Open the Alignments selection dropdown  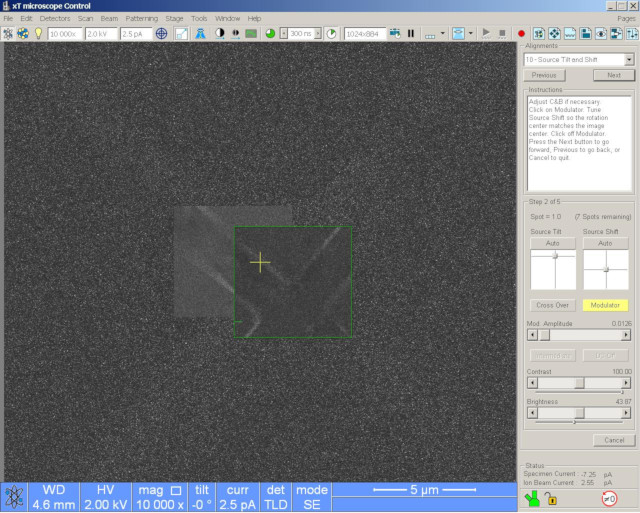coord(628,59)
